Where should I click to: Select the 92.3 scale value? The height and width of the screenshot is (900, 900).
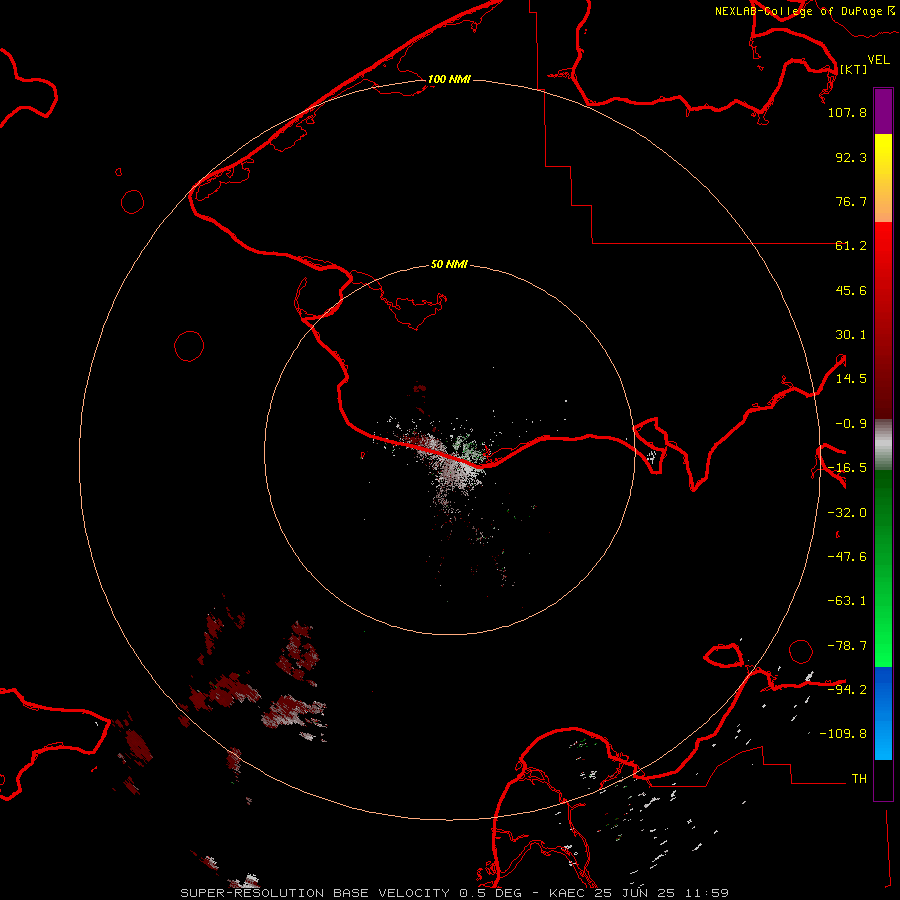coord(851,157)
